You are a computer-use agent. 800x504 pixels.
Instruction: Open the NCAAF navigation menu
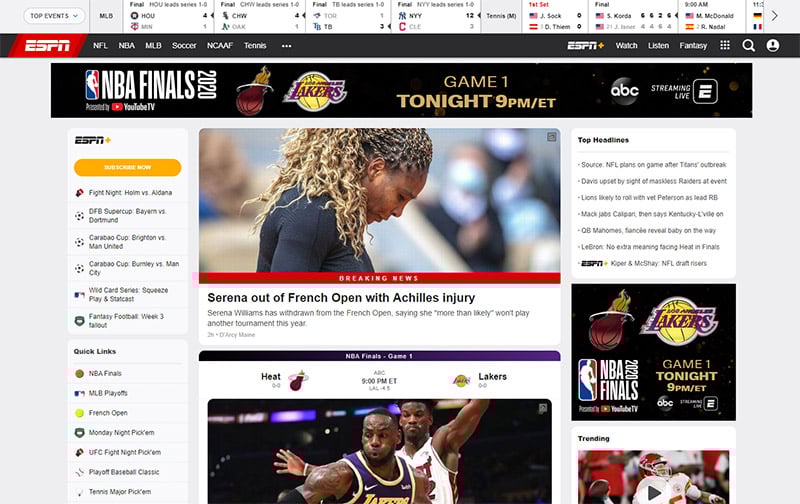pyautogui.click(x=220, y=46)
